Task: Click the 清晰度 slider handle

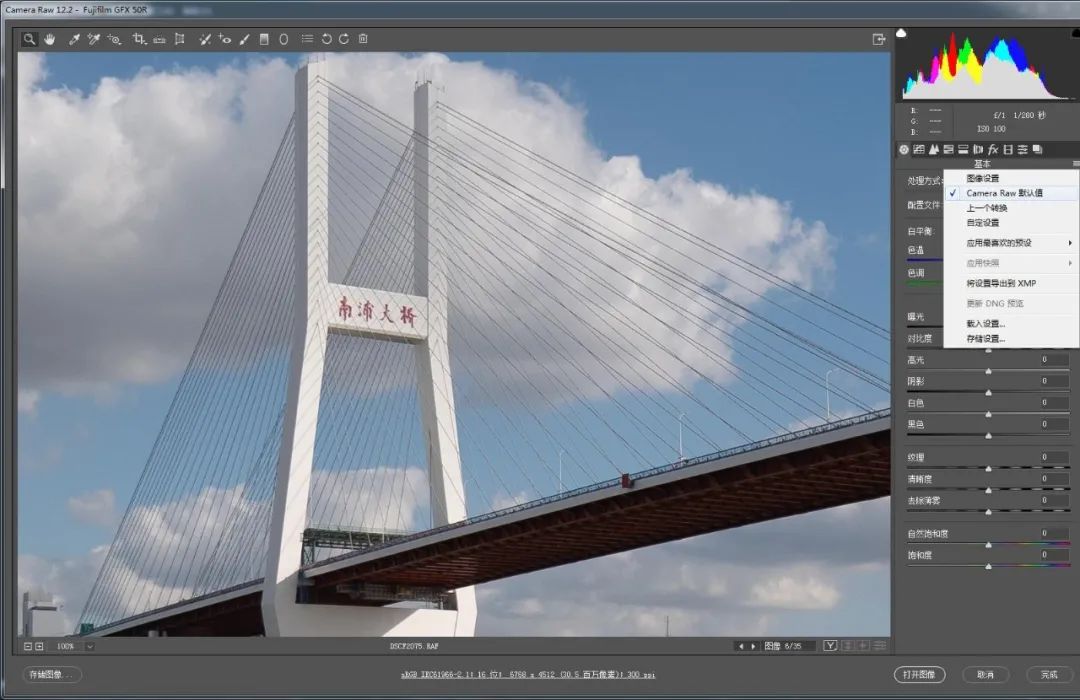Action: (989, 490)
